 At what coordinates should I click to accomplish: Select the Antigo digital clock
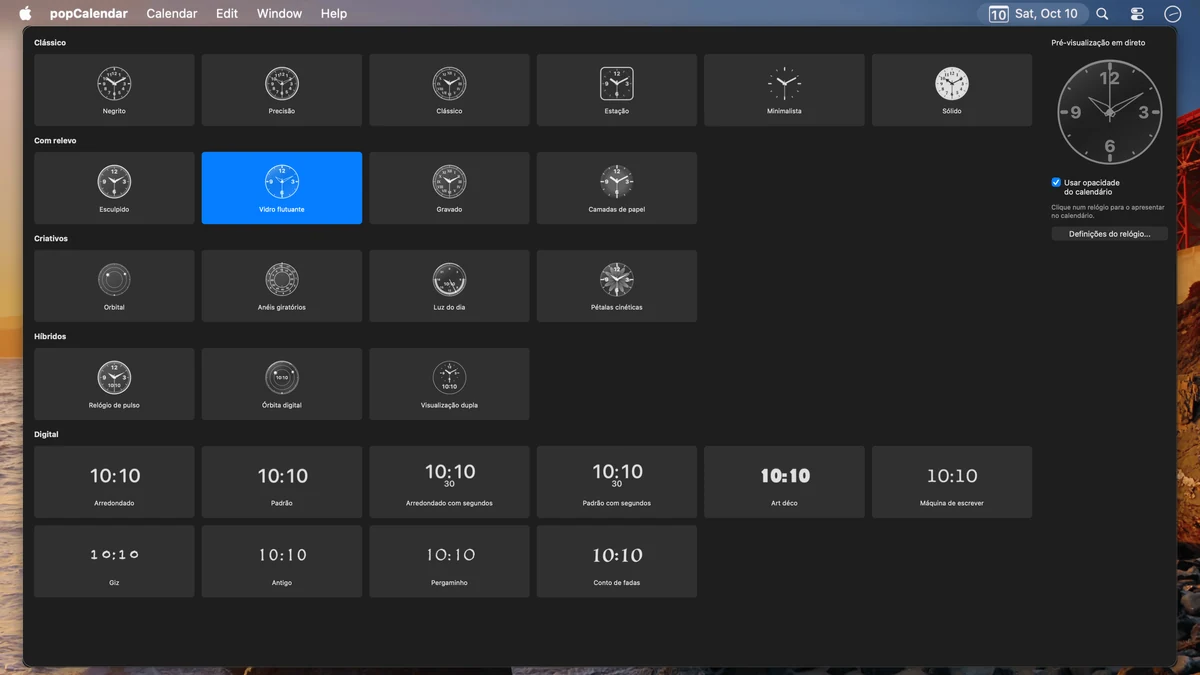pyautogui.click(x=282, y=562)
